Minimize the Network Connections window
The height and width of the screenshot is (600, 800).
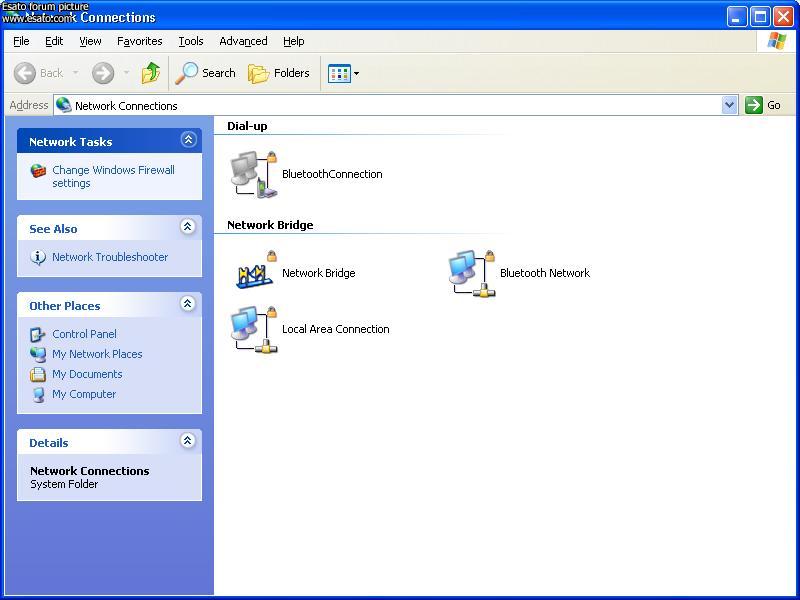(x=736, y=17)
